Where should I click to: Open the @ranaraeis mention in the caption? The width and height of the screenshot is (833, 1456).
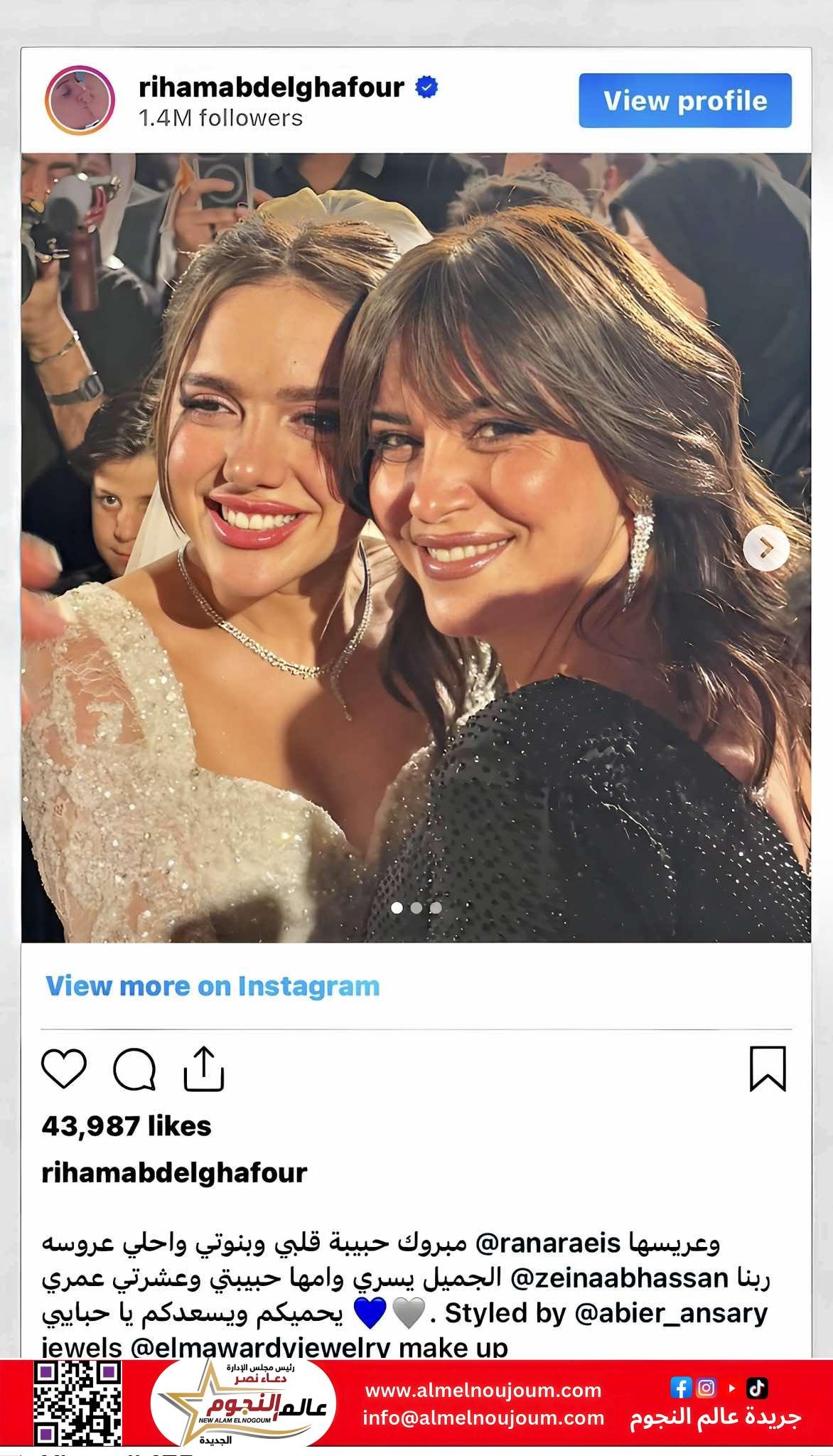click(x=547, y=1244)
